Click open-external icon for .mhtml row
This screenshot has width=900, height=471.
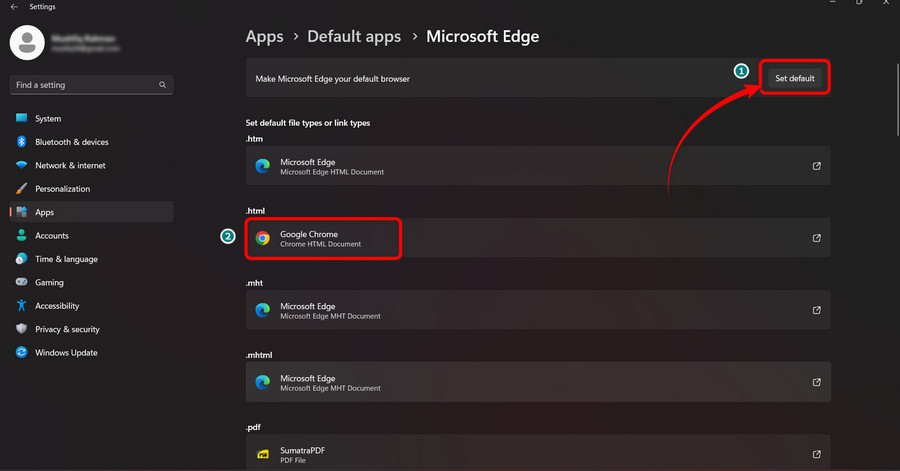817,382
